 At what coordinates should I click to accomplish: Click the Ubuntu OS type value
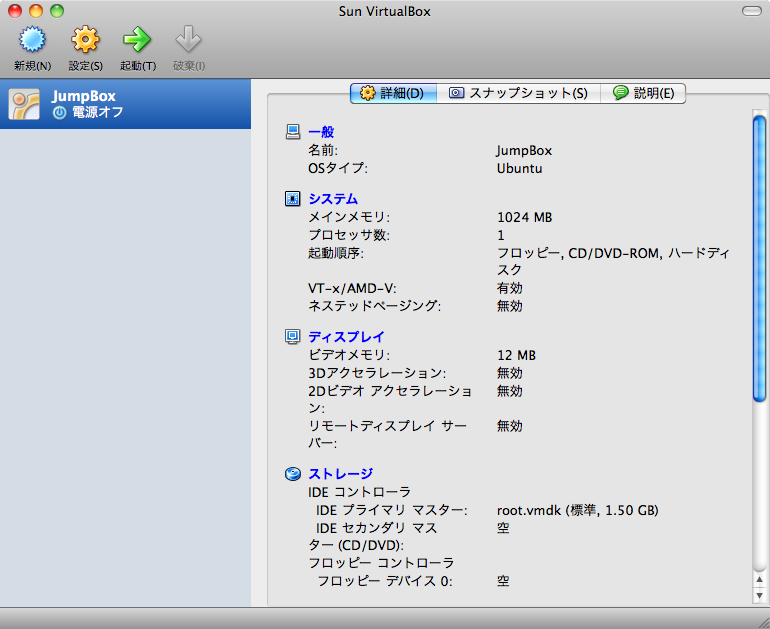pyautogui.click(x=520, y=168)
